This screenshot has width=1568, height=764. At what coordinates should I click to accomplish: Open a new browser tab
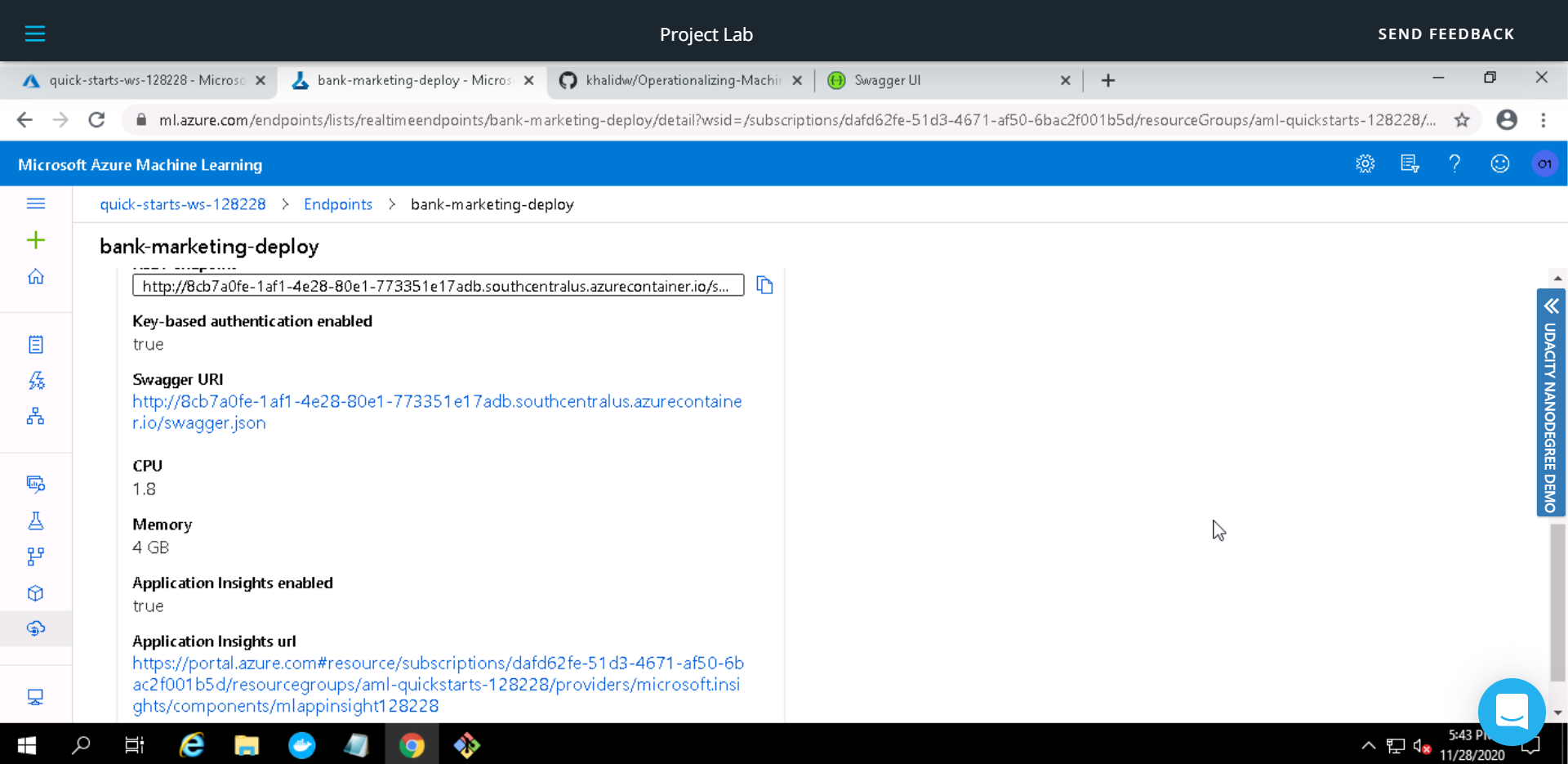tap(1107, 80)
